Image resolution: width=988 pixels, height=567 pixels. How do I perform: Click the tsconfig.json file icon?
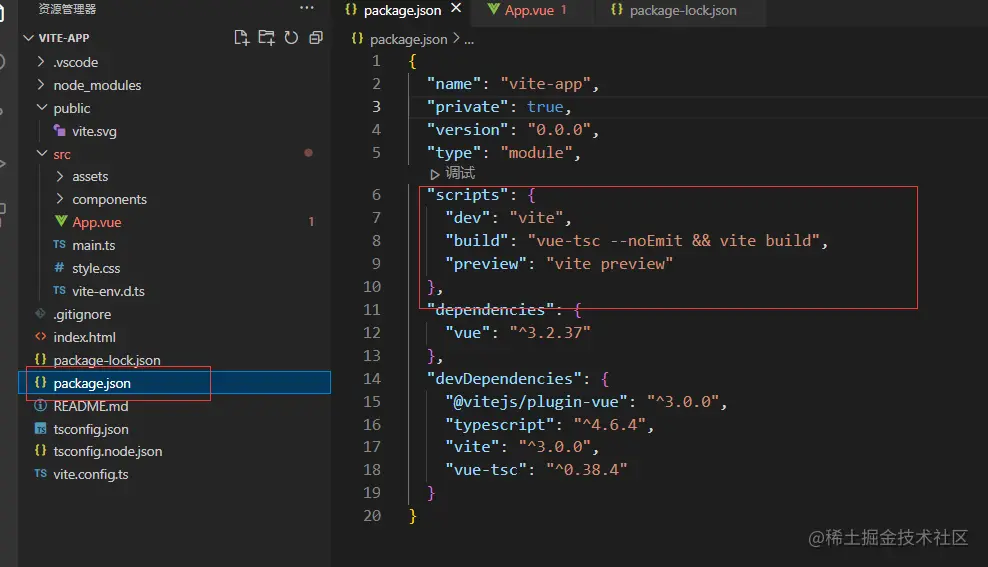40,429
